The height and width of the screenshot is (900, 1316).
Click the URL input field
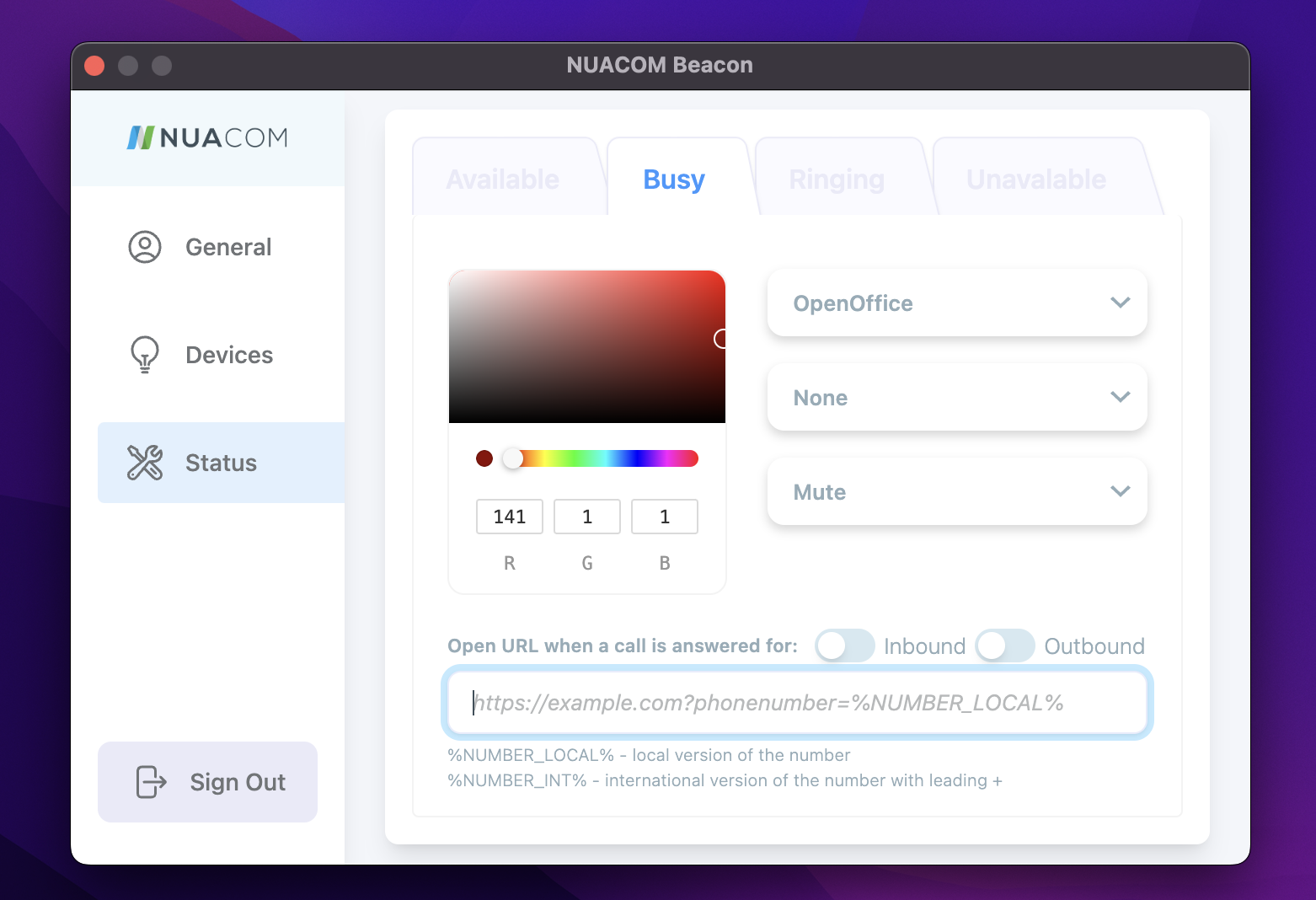point(797,703)
